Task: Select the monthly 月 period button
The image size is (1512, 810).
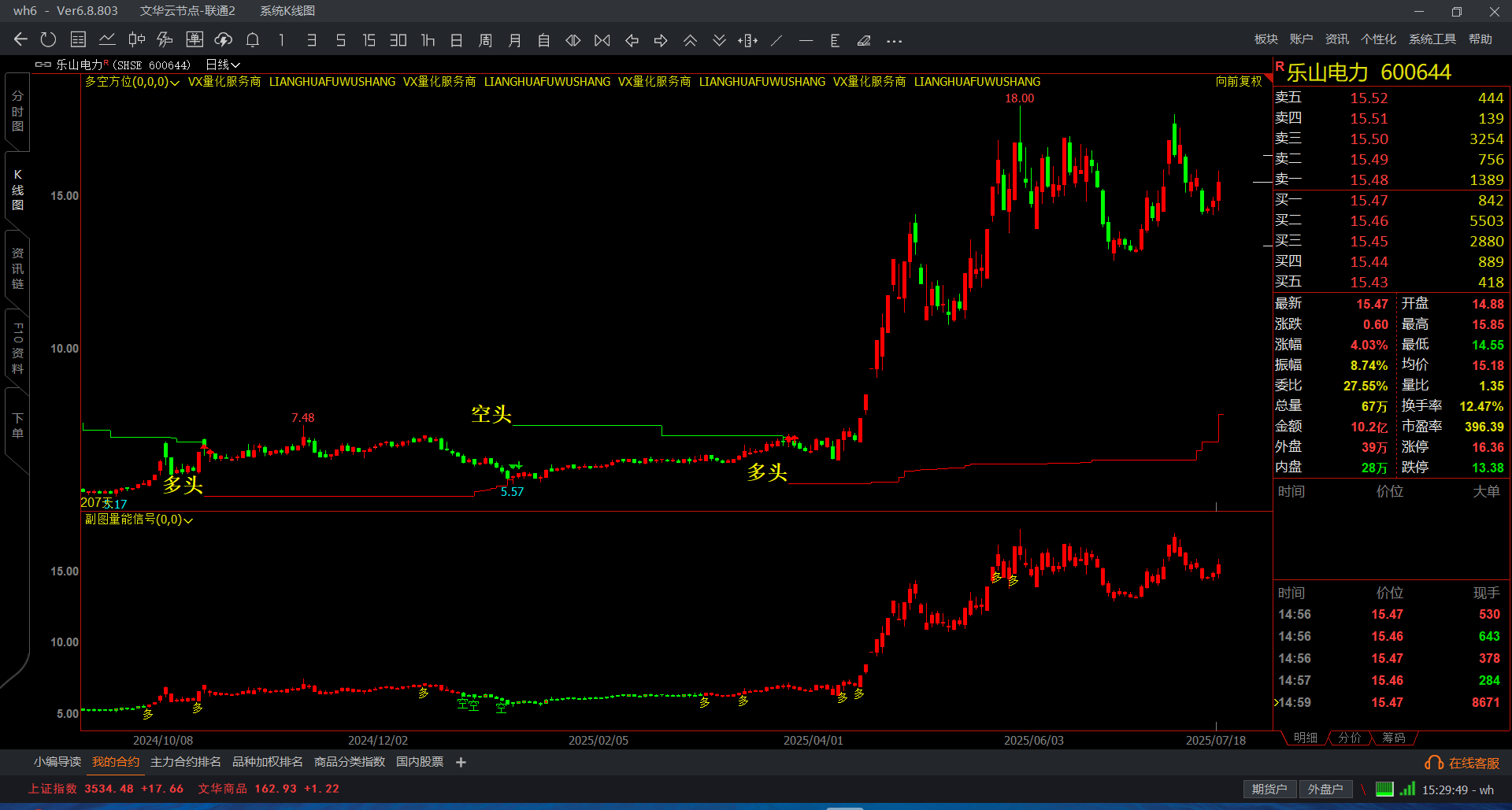Action: click(514, 40)
